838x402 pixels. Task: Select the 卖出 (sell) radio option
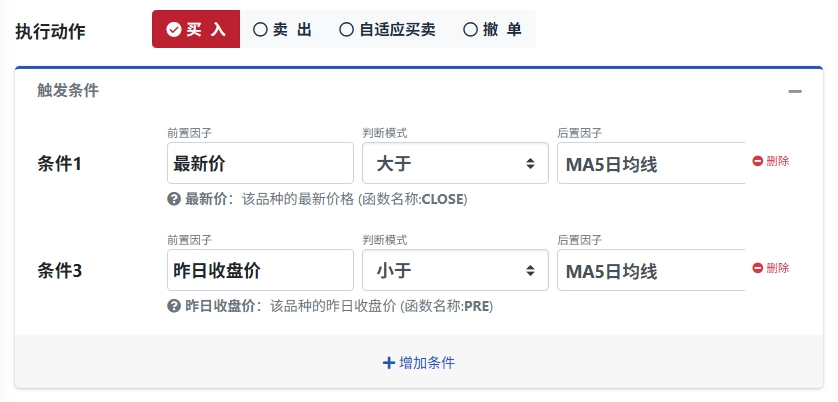click(282, 30)
